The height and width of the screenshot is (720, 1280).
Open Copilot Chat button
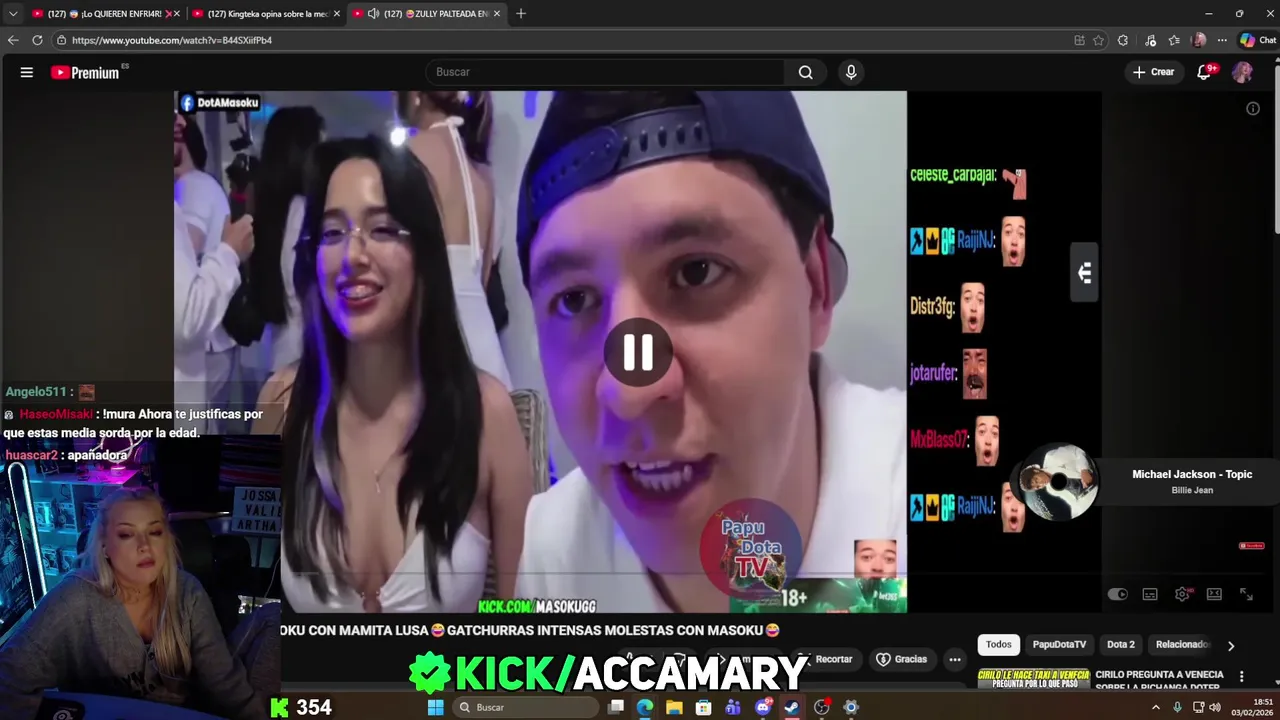point(1258,40)
